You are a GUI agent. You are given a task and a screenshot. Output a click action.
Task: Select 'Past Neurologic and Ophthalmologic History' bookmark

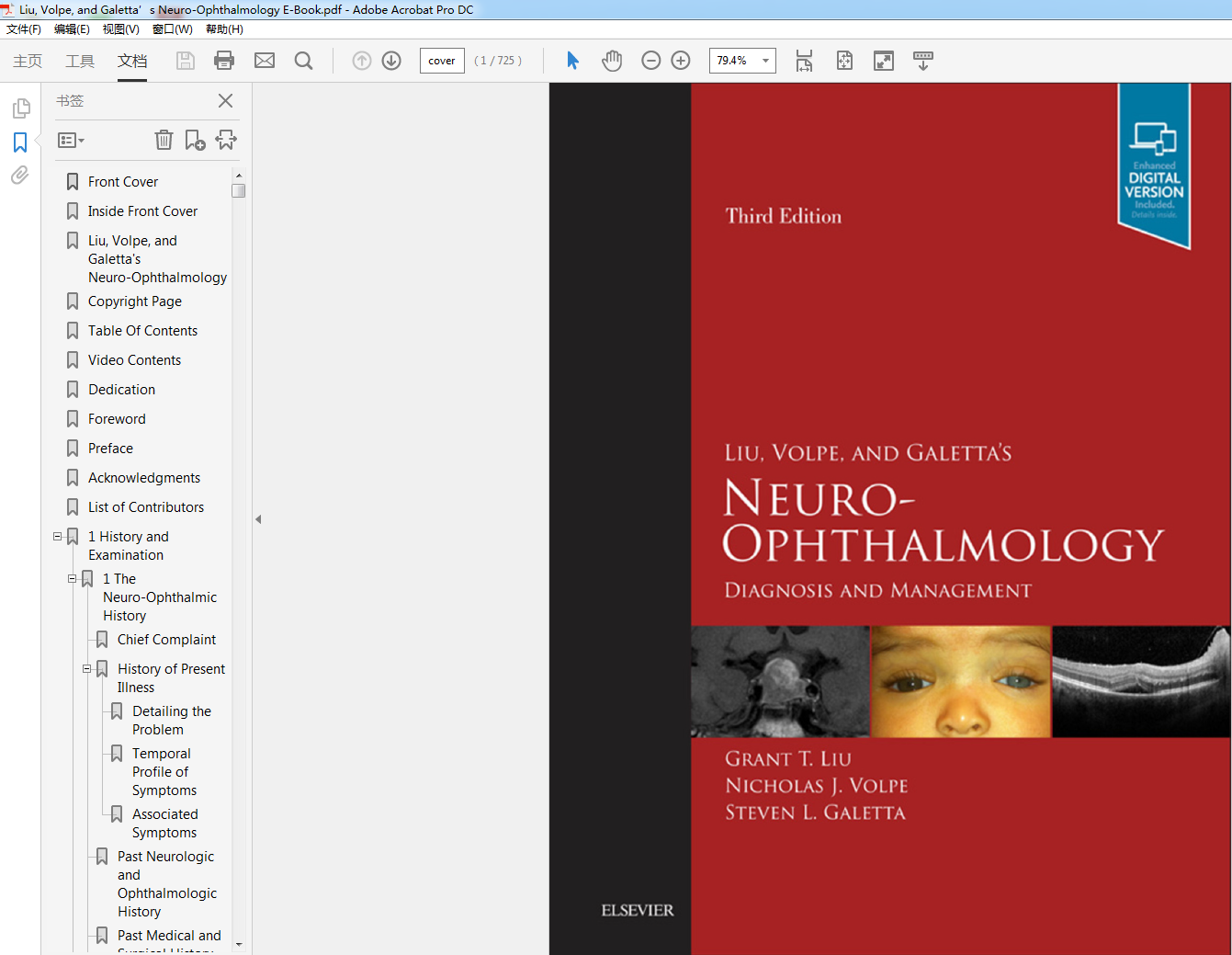coord(167,884)
